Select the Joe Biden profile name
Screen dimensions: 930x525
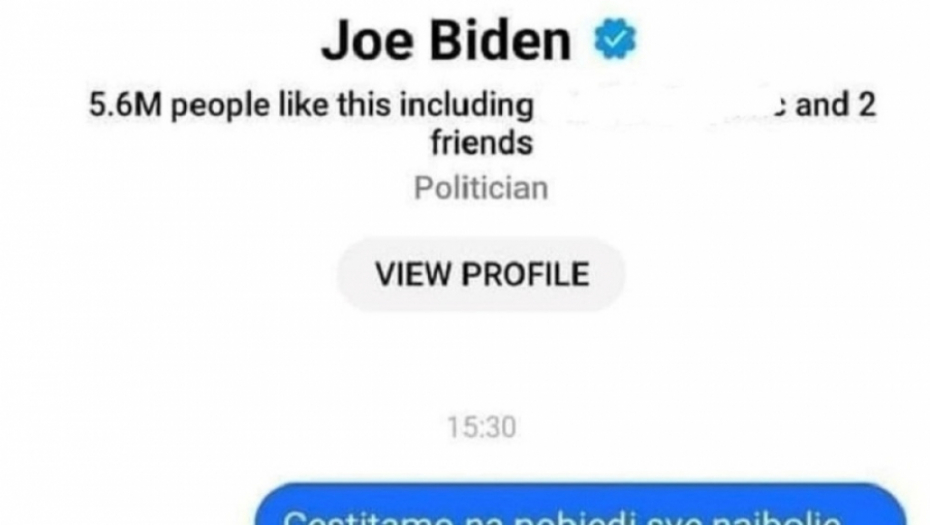coord(446,40)
